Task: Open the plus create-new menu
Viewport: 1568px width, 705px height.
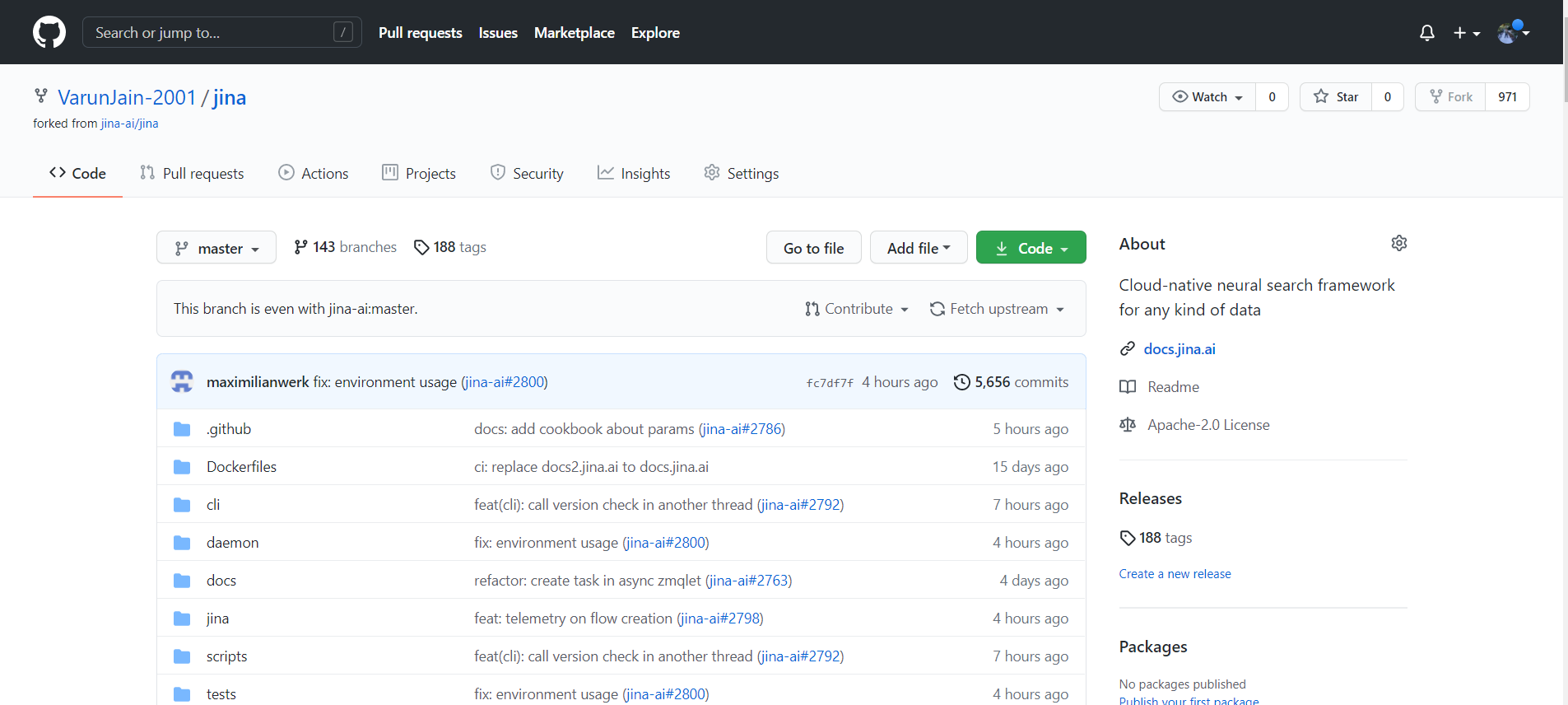Action: pyautogui.click(x=1467, y=33)
